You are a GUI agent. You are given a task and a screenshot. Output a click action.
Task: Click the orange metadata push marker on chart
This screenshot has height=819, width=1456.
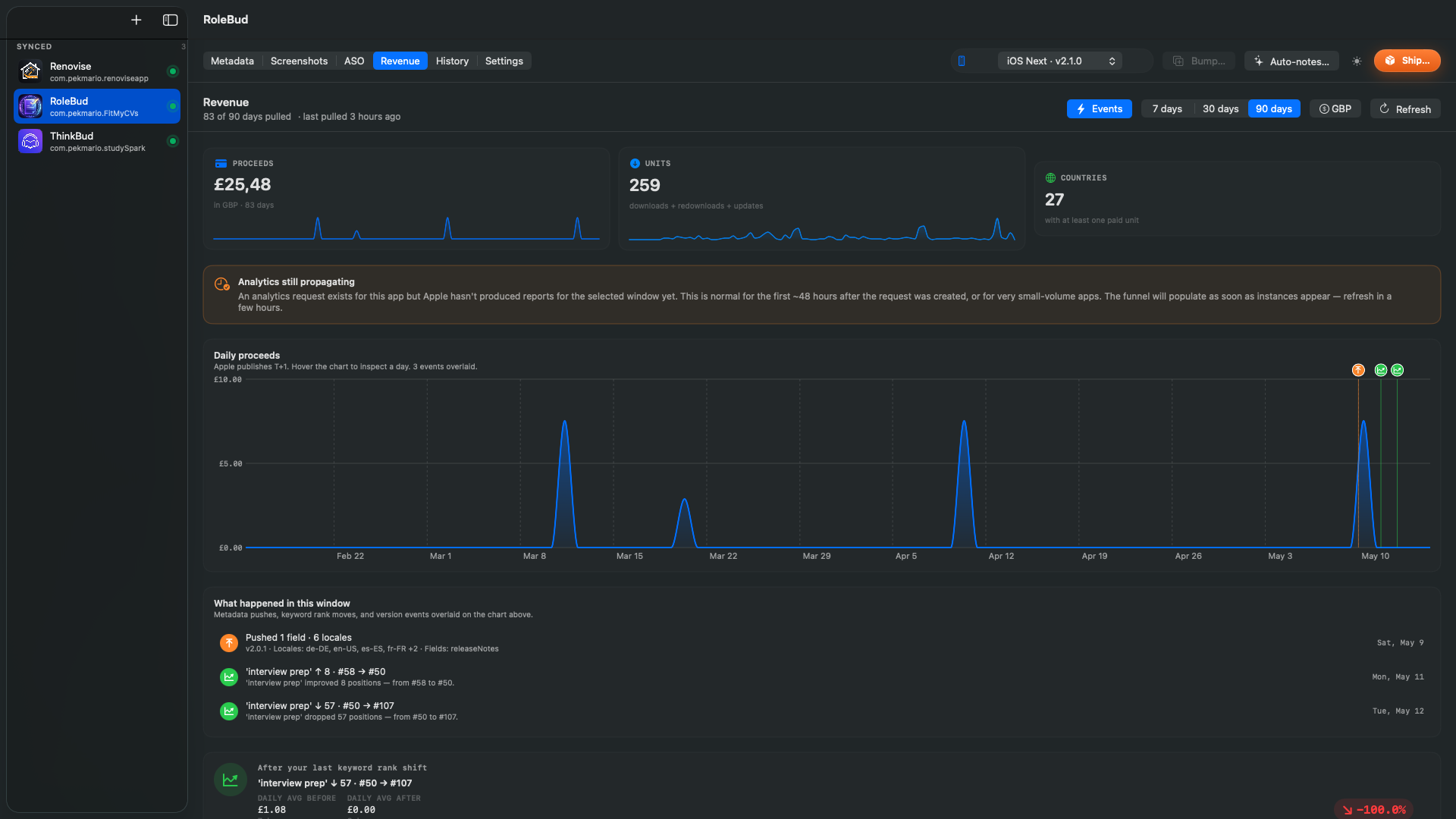[1358, 370]
